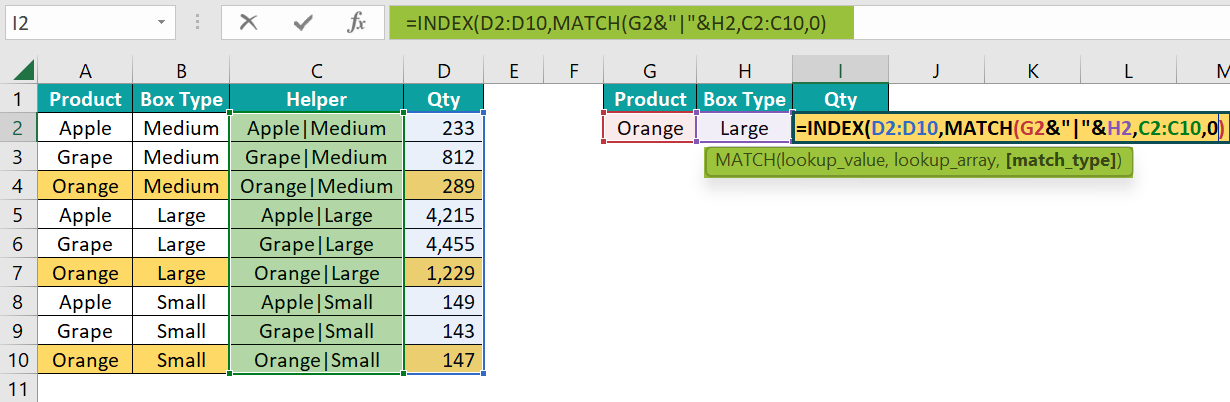Select row 7 header

(x=18, y=273)
